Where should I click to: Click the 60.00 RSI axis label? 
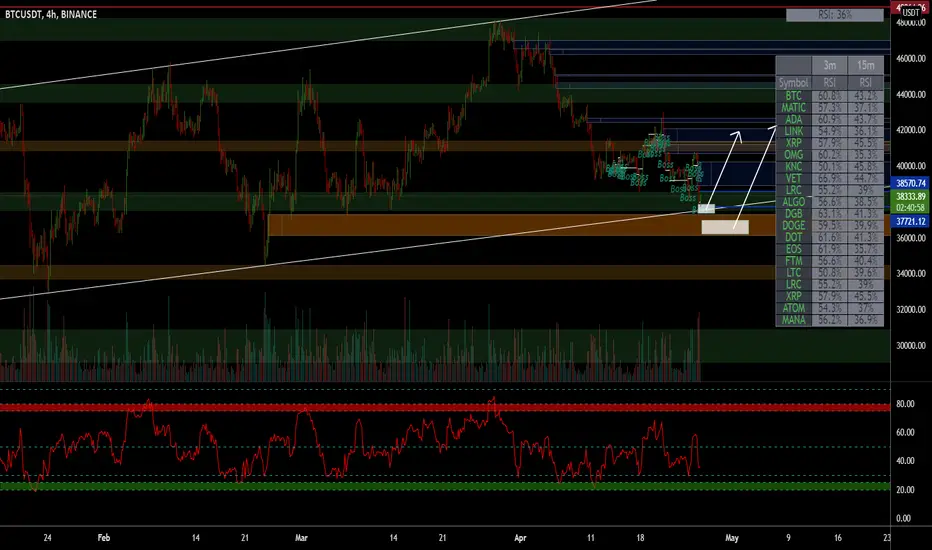(x=905, y=432)
